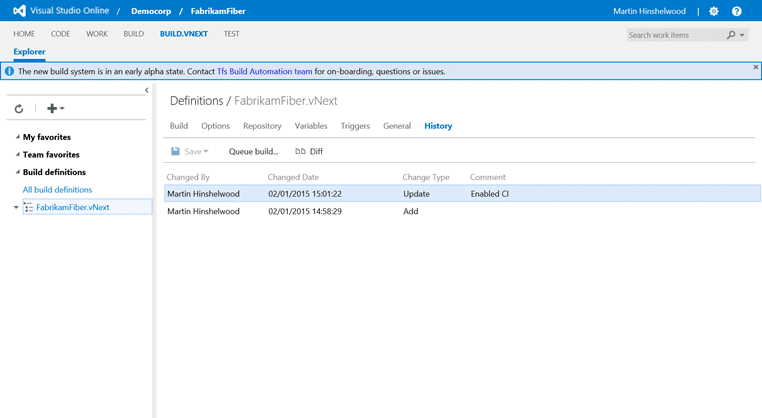Go to the HOME hub
Screen dimensions: 762x418
pyautogui.click(x=24, y=34)
